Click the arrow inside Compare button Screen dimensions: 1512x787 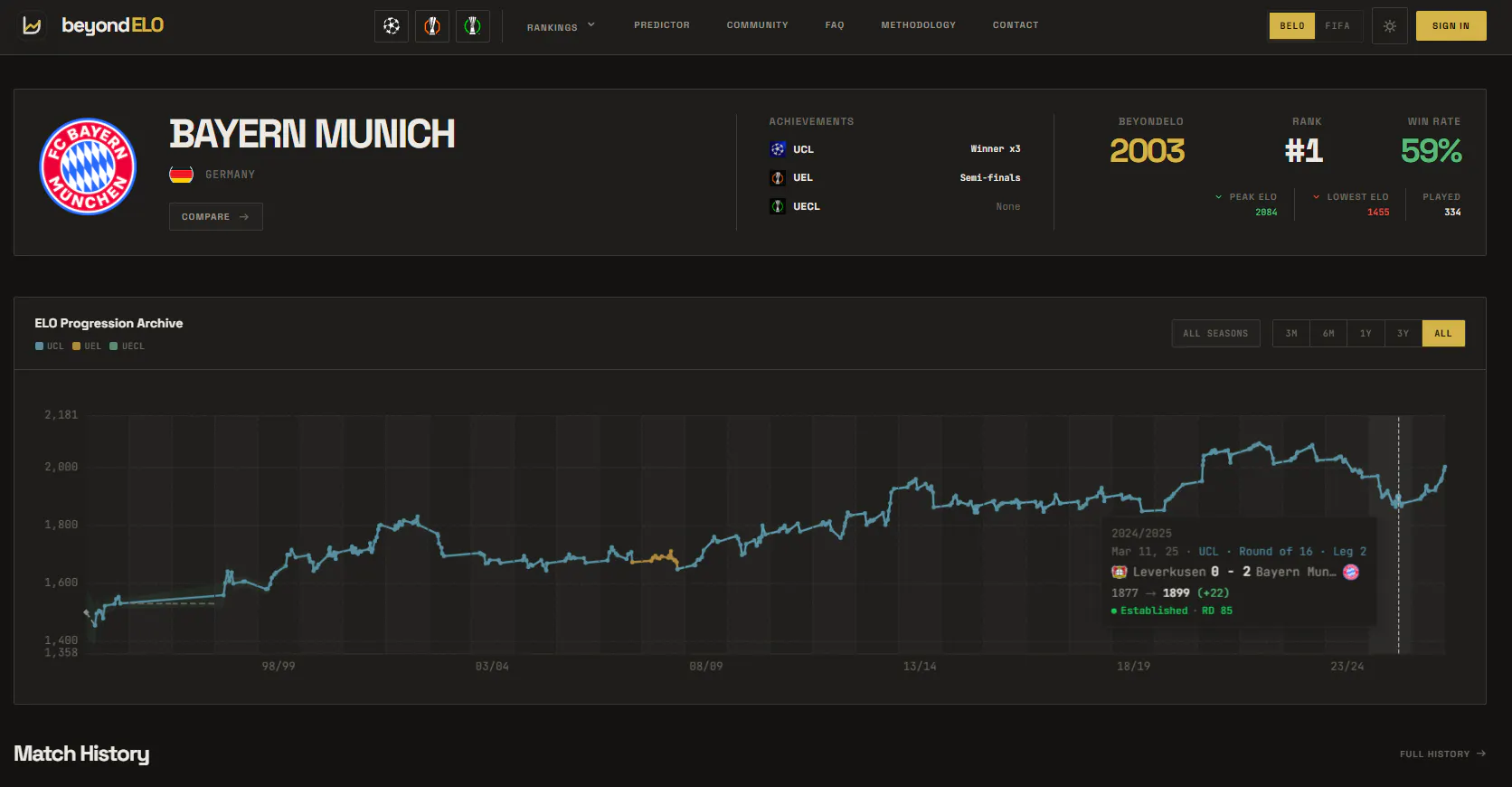click(244, 217)
